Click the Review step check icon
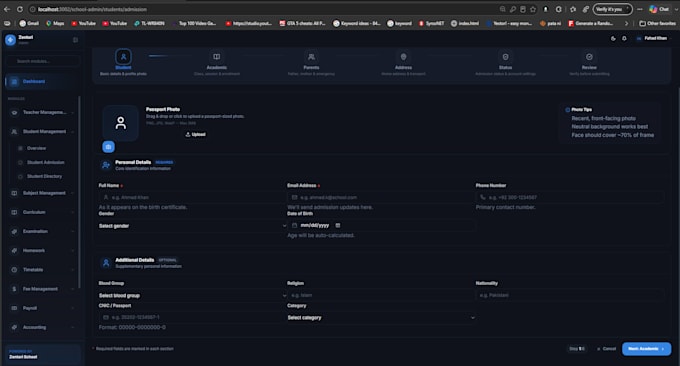The height and width of the screenshot is (366, 680). (589, 57)
